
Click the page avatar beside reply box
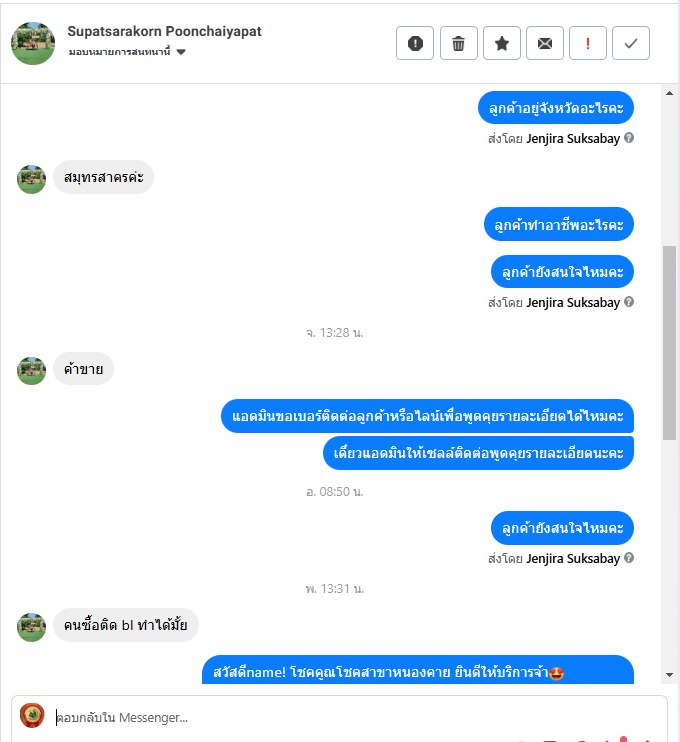pyautogui.click(x=32, y=716)
